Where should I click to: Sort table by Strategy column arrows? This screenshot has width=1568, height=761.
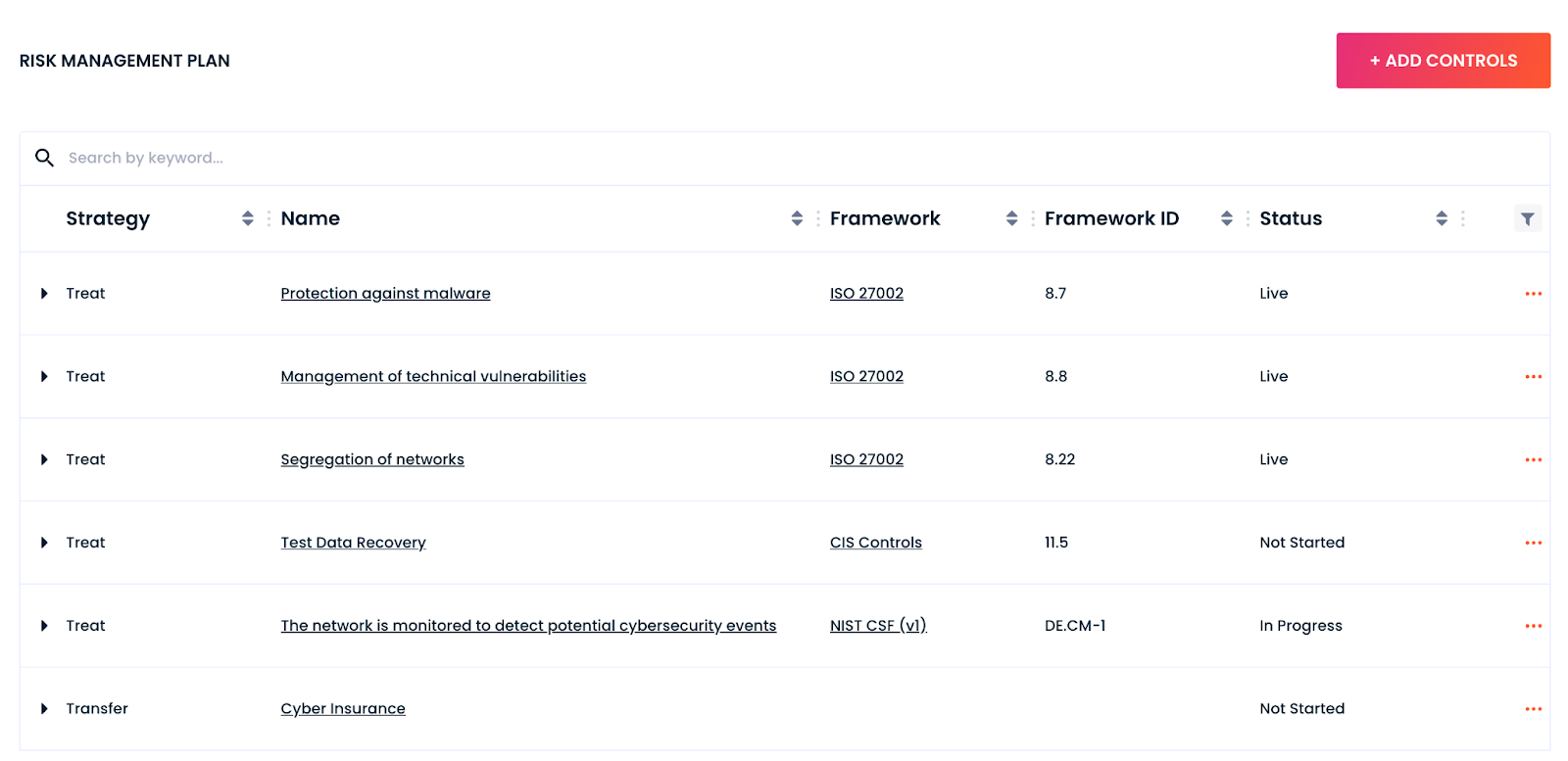click(247, 218)
